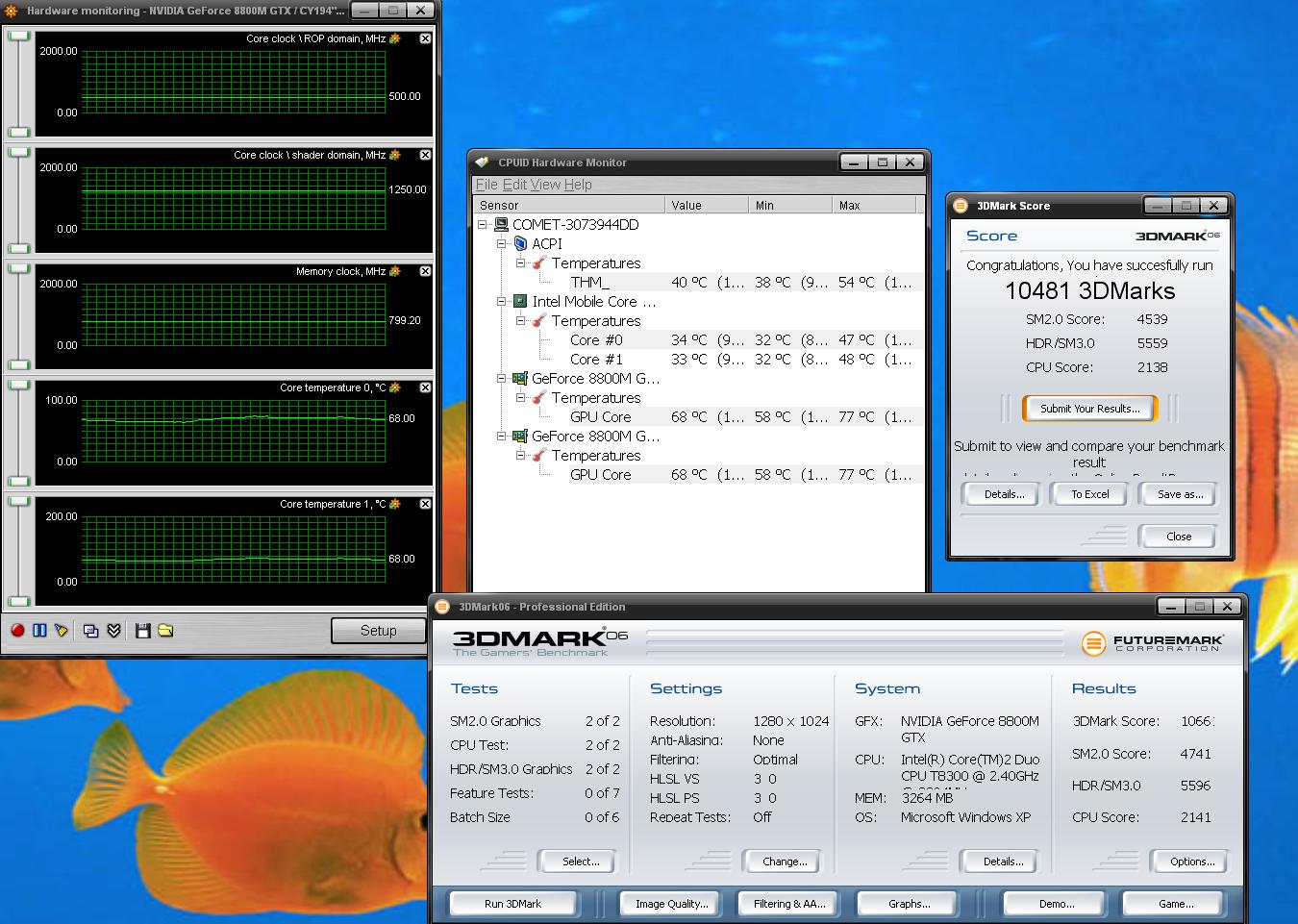Collapse the first GeForce 8800M node
The height and width of the screenshot is (924, 1298).
[501, 379]
